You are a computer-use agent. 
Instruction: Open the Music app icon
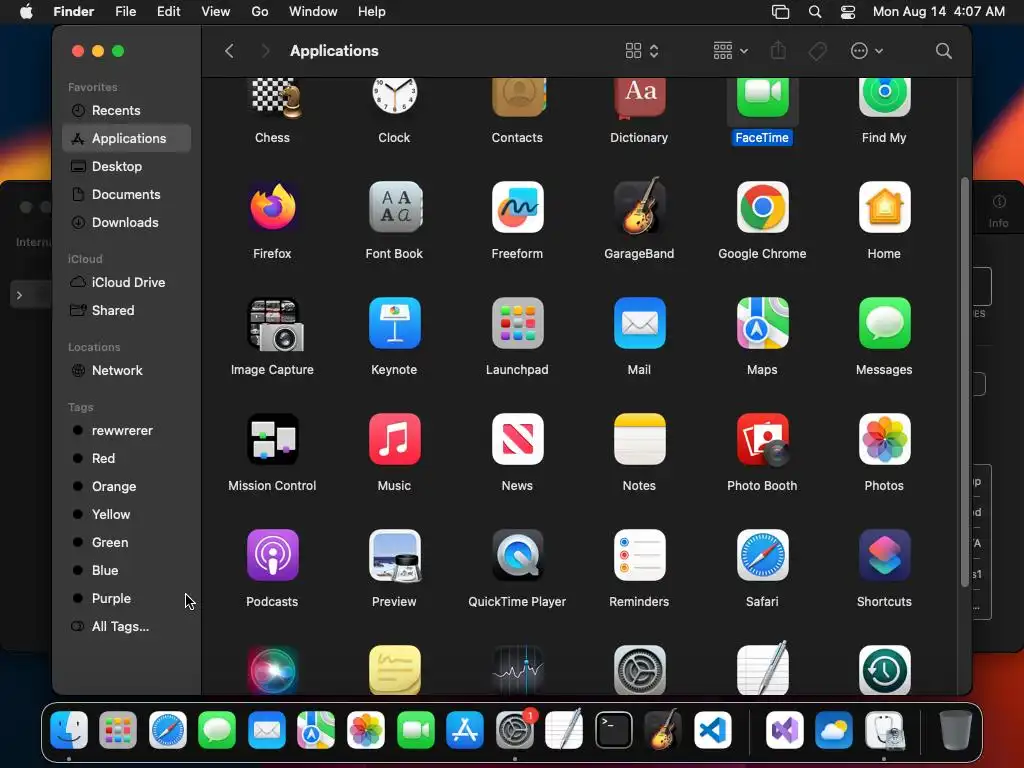(x=394, y=439)
